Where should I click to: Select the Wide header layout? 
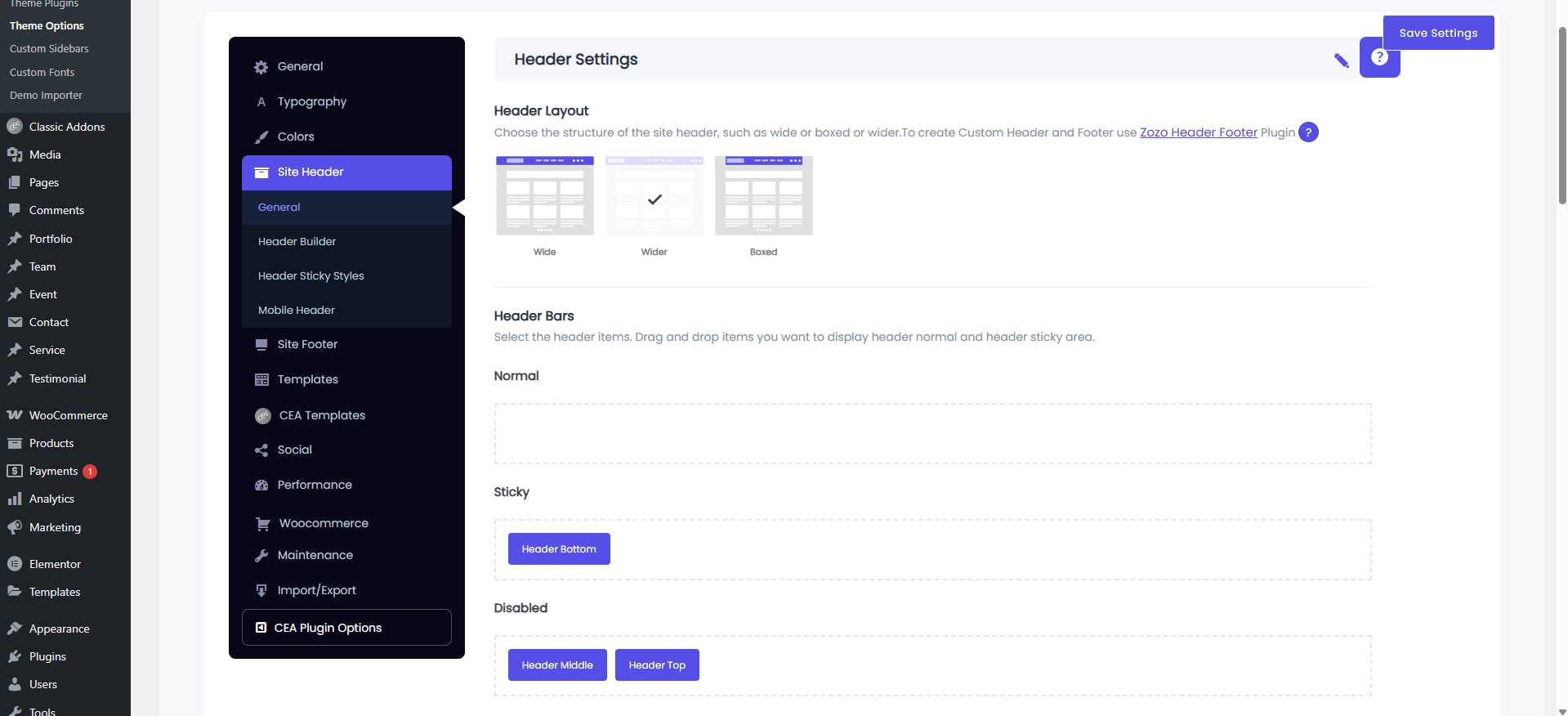point(545,196)
